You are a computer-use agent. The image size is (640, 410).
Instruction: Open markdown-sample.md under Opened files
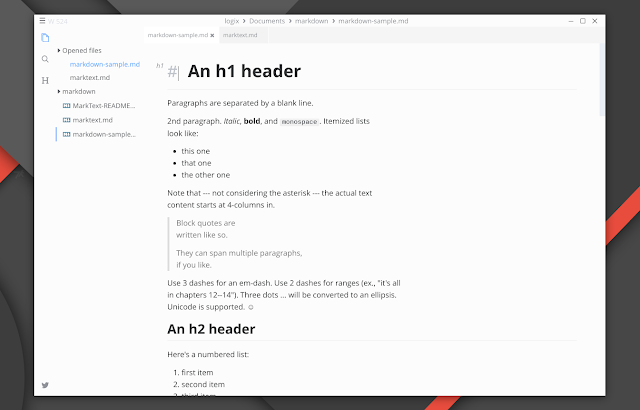pyautogui.click(x=104, y=64)
